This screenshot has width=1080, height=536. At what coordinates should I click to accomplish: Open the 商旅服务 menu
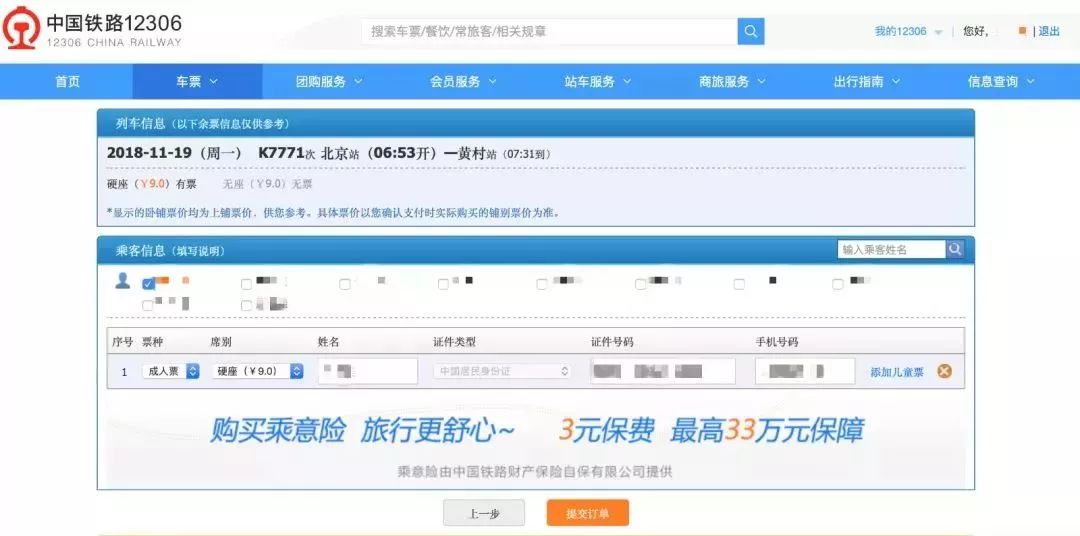[731, 81]
